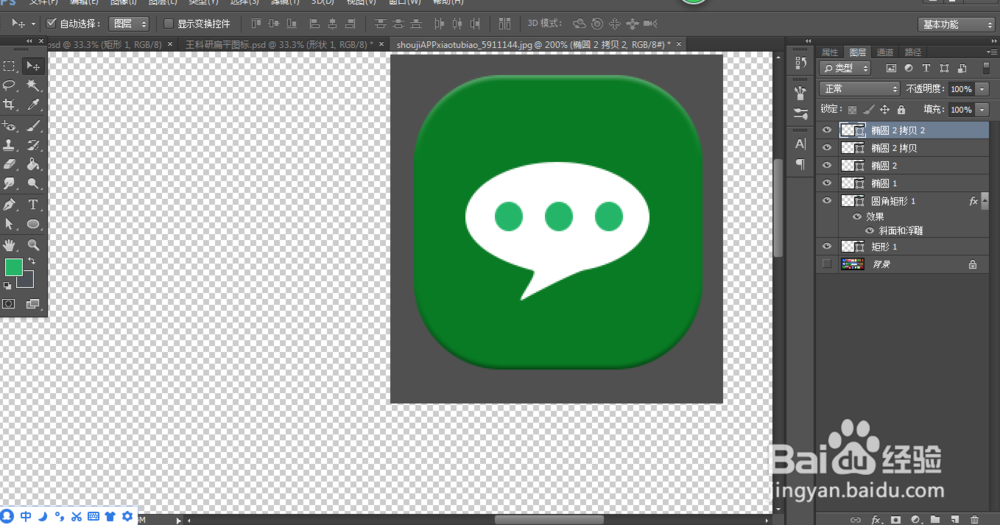The image size is (1000, 525).
Task: Collapse effects of 圆角矩形 1 layer
Action: pyautogui.click(x=984, y=201)
